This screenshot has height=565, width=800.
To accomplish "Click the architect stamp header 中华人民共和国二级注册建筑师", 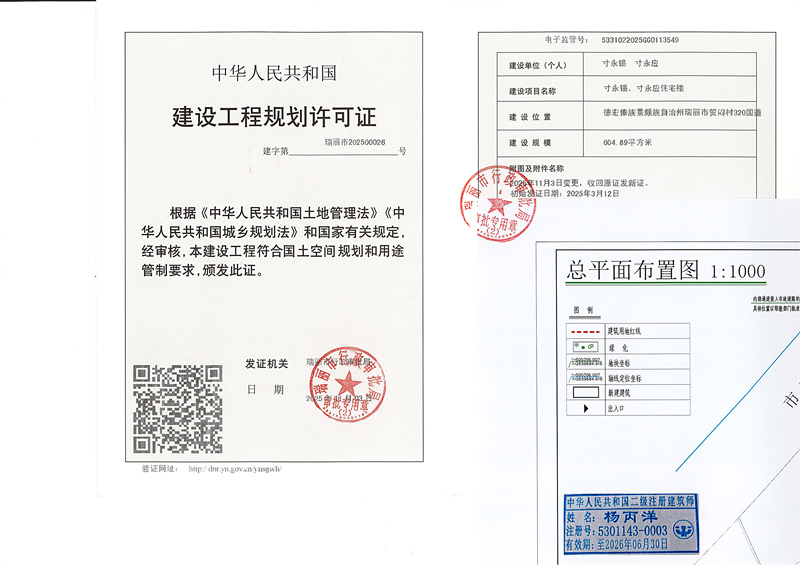I will [631, 502].
